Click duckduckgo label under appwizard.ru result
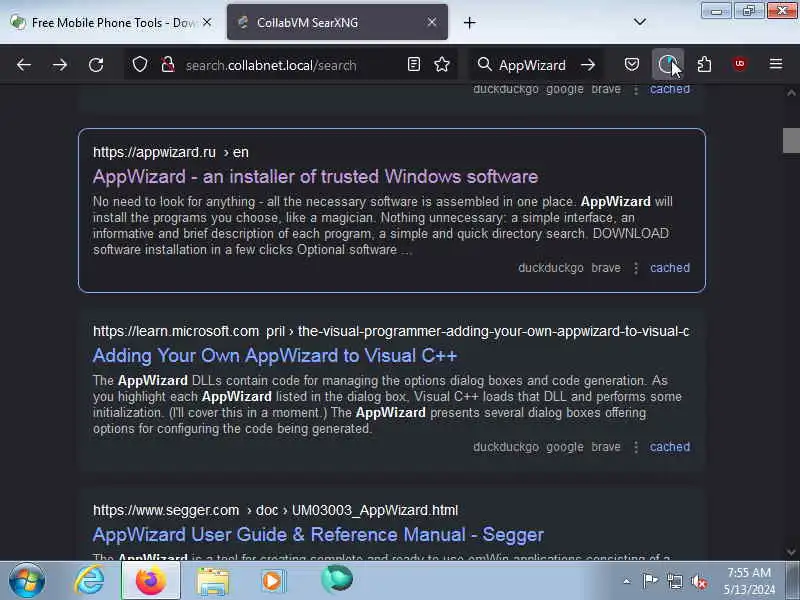Image resolution: width=800 pixels, height=600 pixels. pyautogui.click(x=551, y=268)
